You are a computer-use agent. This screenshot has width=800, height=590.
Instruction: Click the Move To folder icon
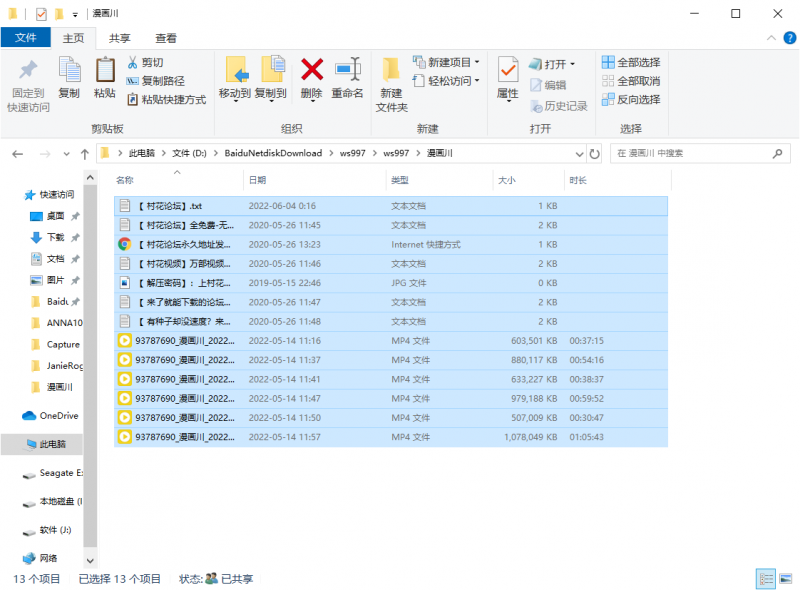click(x=235, y=71)
